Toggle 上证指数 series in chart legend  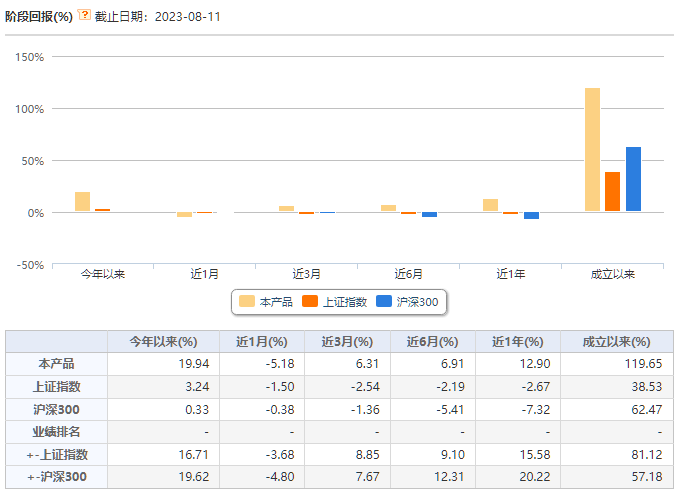tap(334, 302)
